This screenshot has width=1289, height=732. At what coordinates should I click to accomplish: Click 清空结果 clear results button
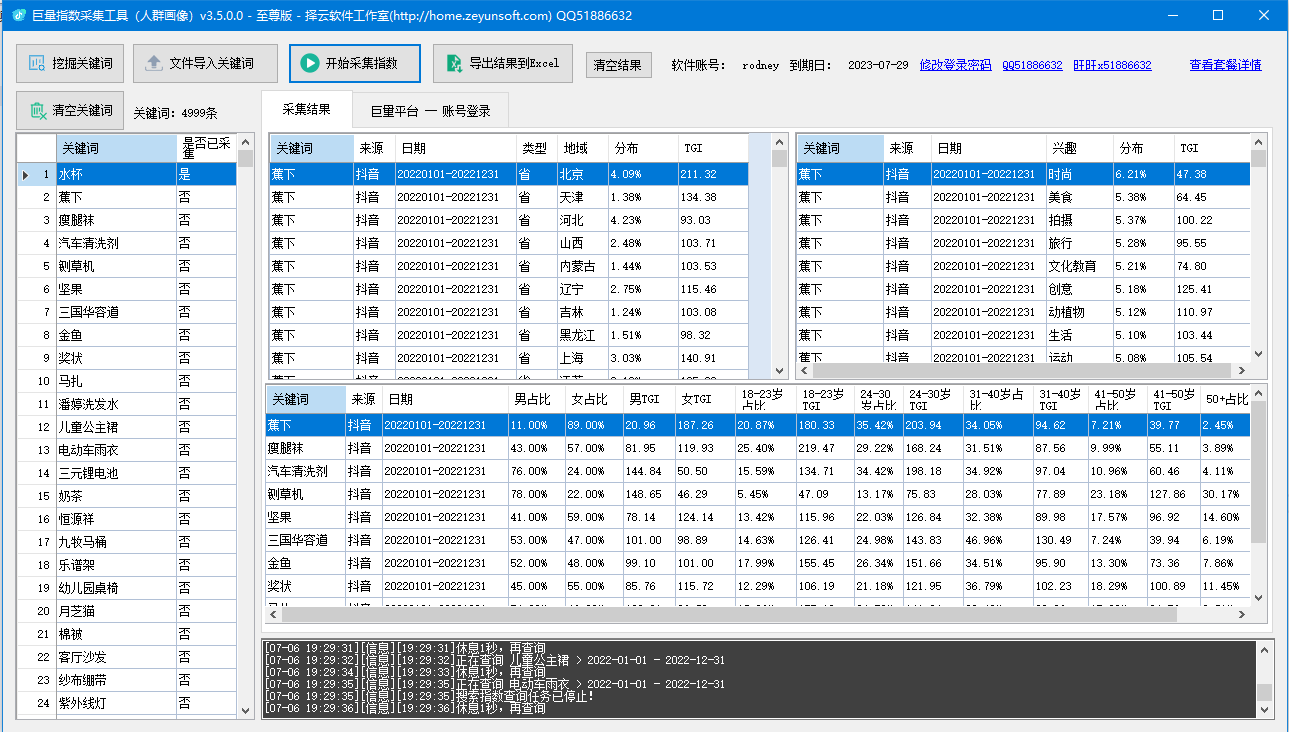[x=618, y=65]
